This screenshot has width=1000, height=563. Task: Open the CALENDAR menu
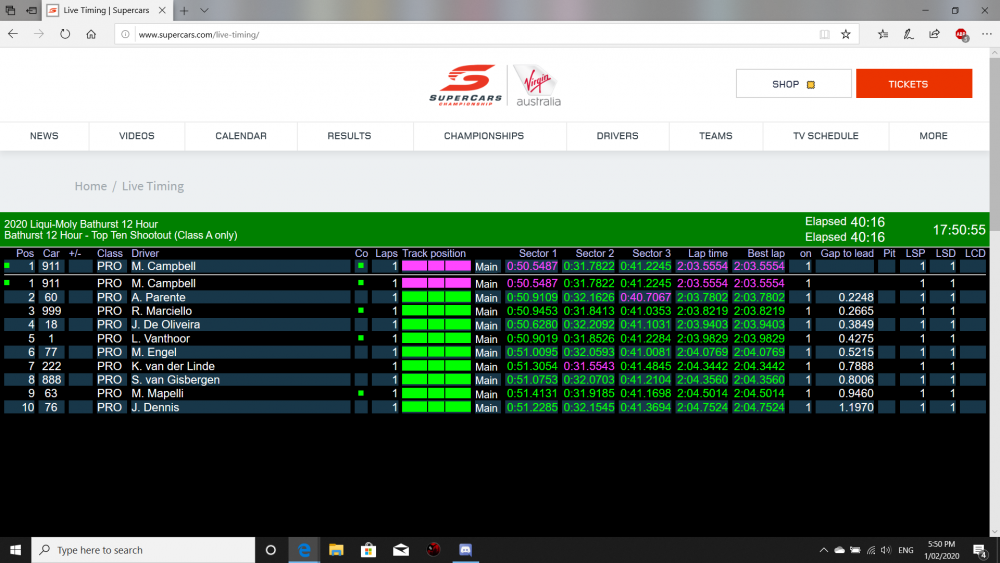tap(241, 136)
